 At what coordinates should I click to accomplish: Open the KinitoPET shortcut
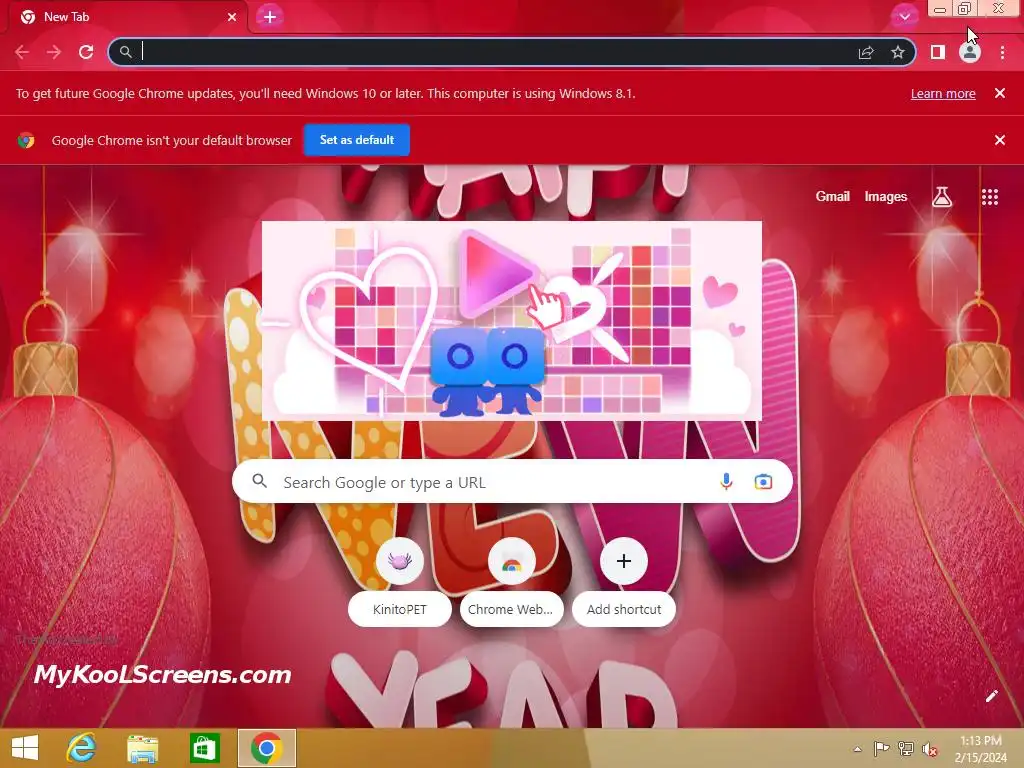click(400, 581)
